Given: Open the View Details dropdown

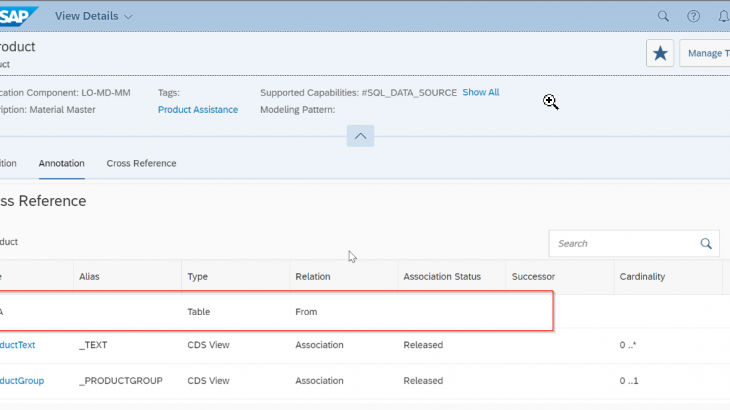Looking at the screenshot, I should [x=94, y=16].
